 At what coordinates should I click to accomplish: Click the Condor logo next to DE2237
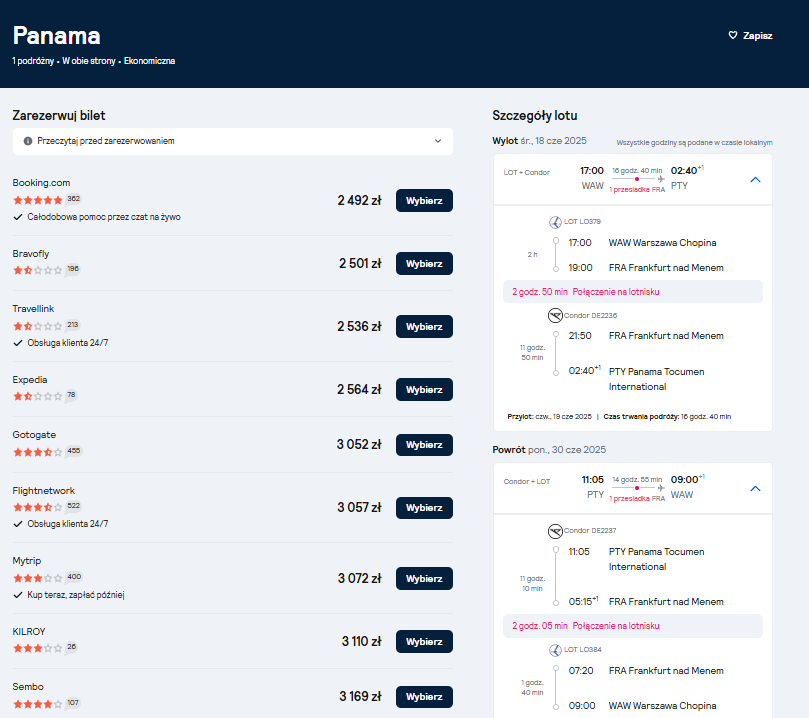(x=555, y=531)
